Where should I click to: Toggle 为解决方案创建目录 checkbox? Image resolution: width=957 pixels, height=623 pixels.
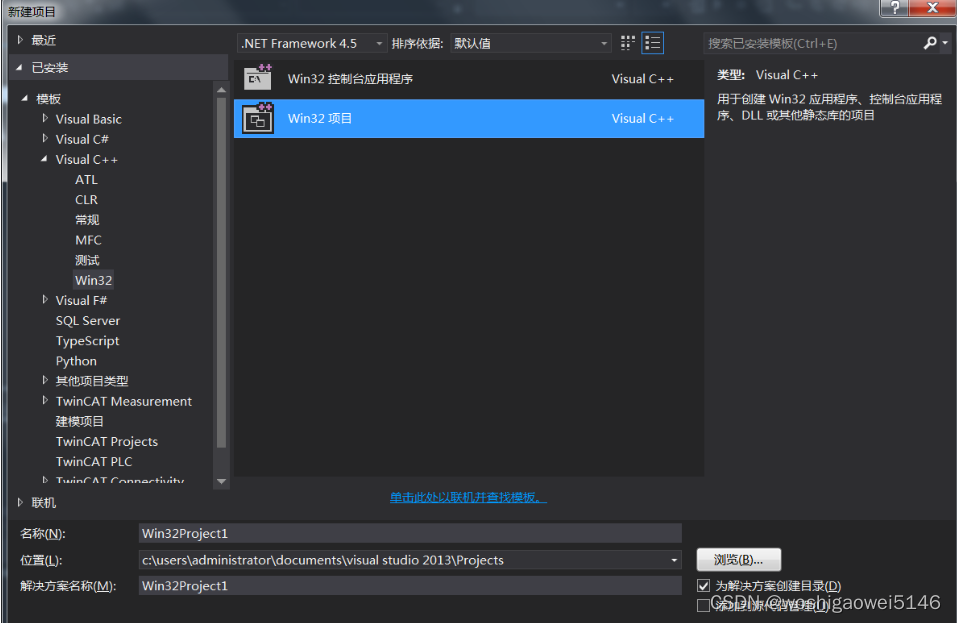[703, 586]
